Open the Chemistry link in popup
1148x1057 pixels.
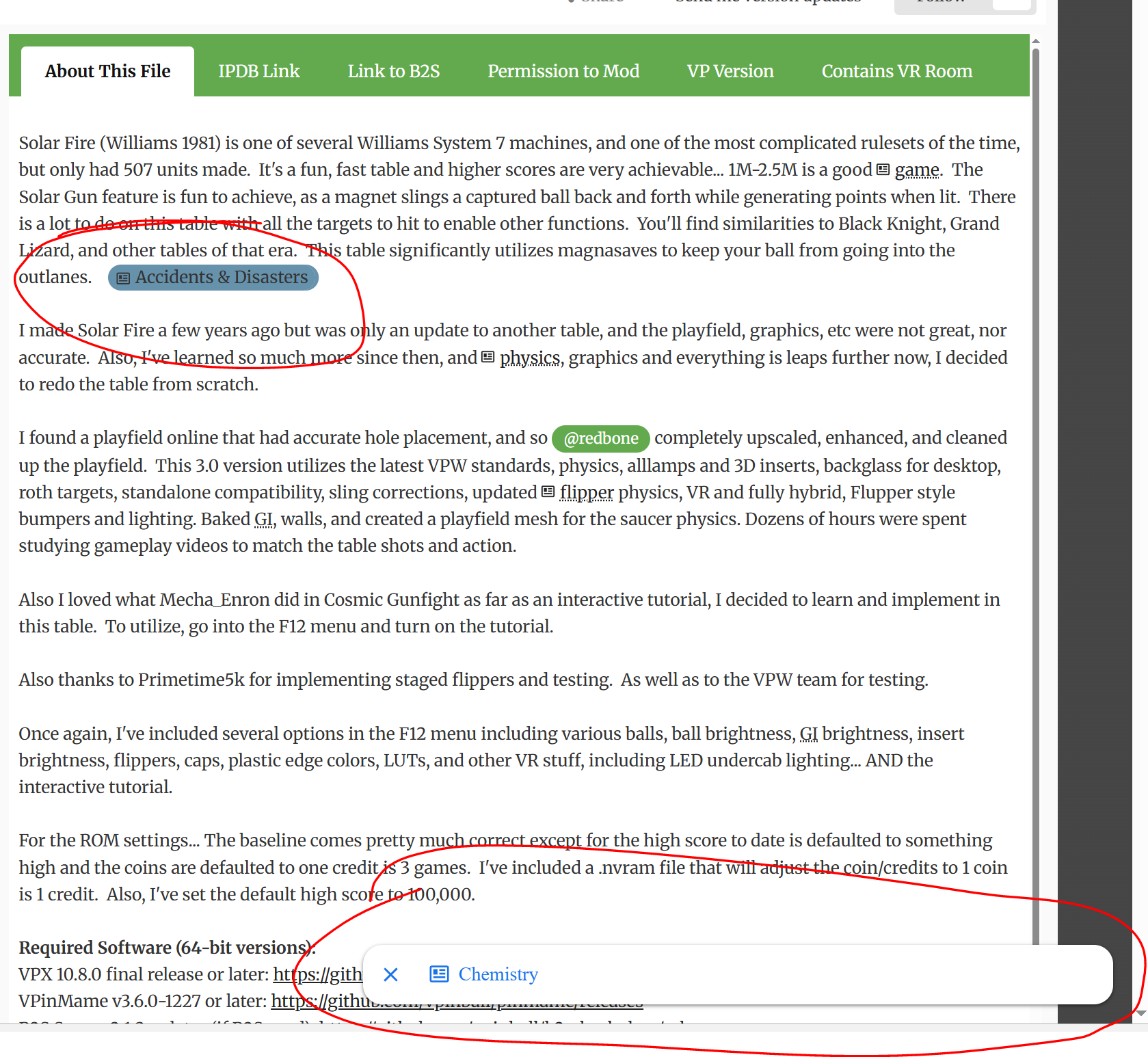coord(498,974)
